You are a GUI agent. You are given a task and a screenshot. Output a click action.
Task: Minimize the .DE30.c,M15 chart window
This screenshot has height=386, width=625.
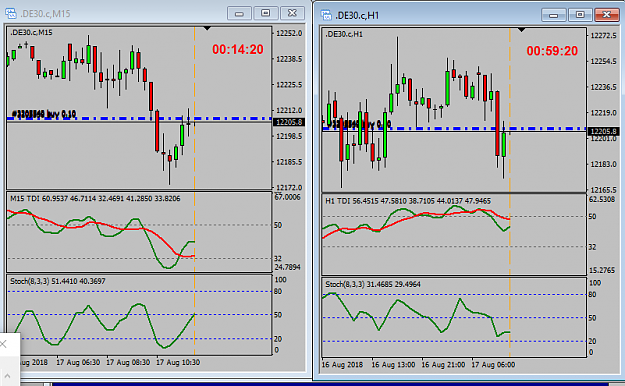pyautogui.click(x=239, y=13)
